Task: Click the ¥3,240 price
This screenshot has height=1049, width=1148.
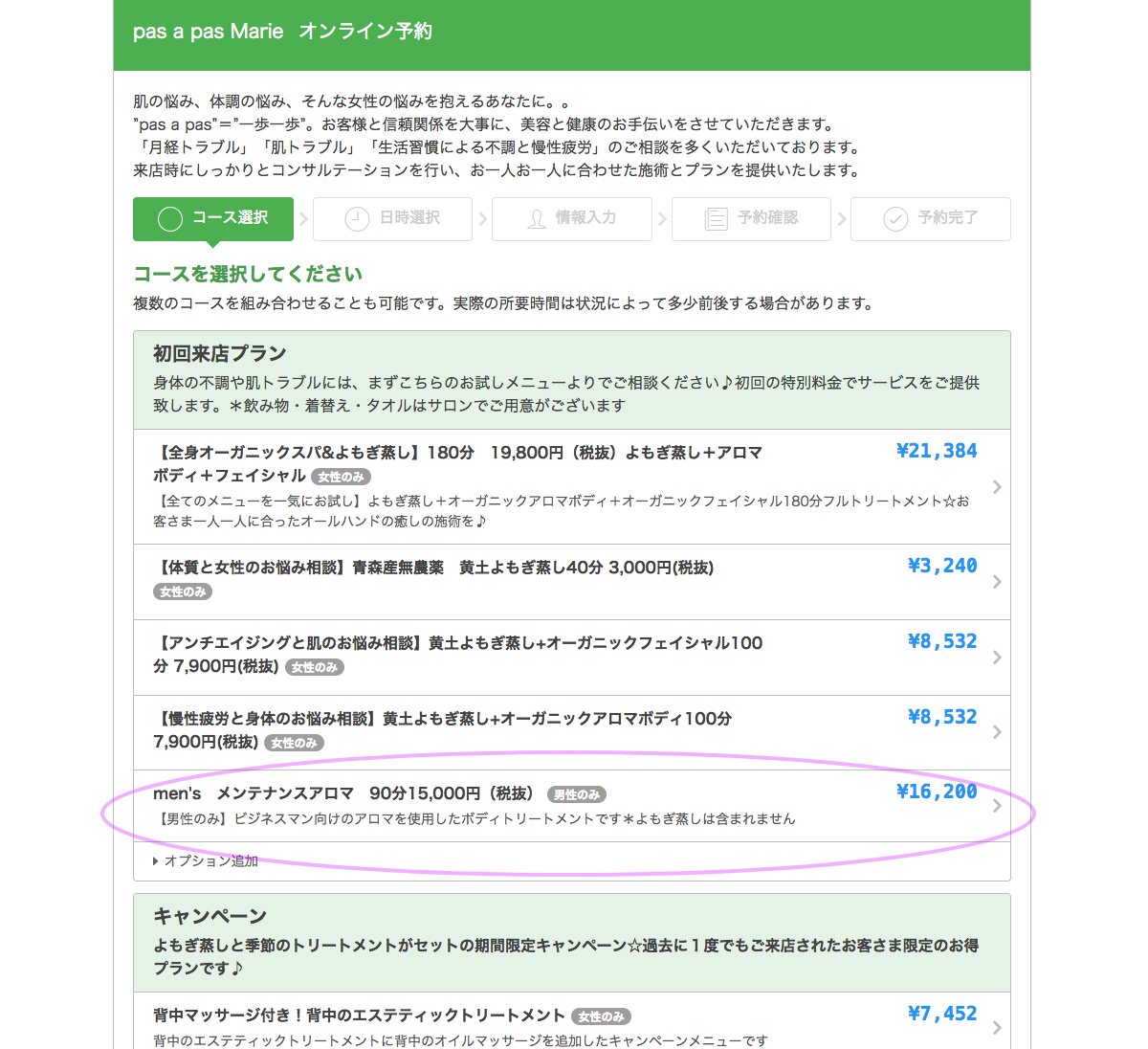Action: pyautogui.click(x=942, y=566)
